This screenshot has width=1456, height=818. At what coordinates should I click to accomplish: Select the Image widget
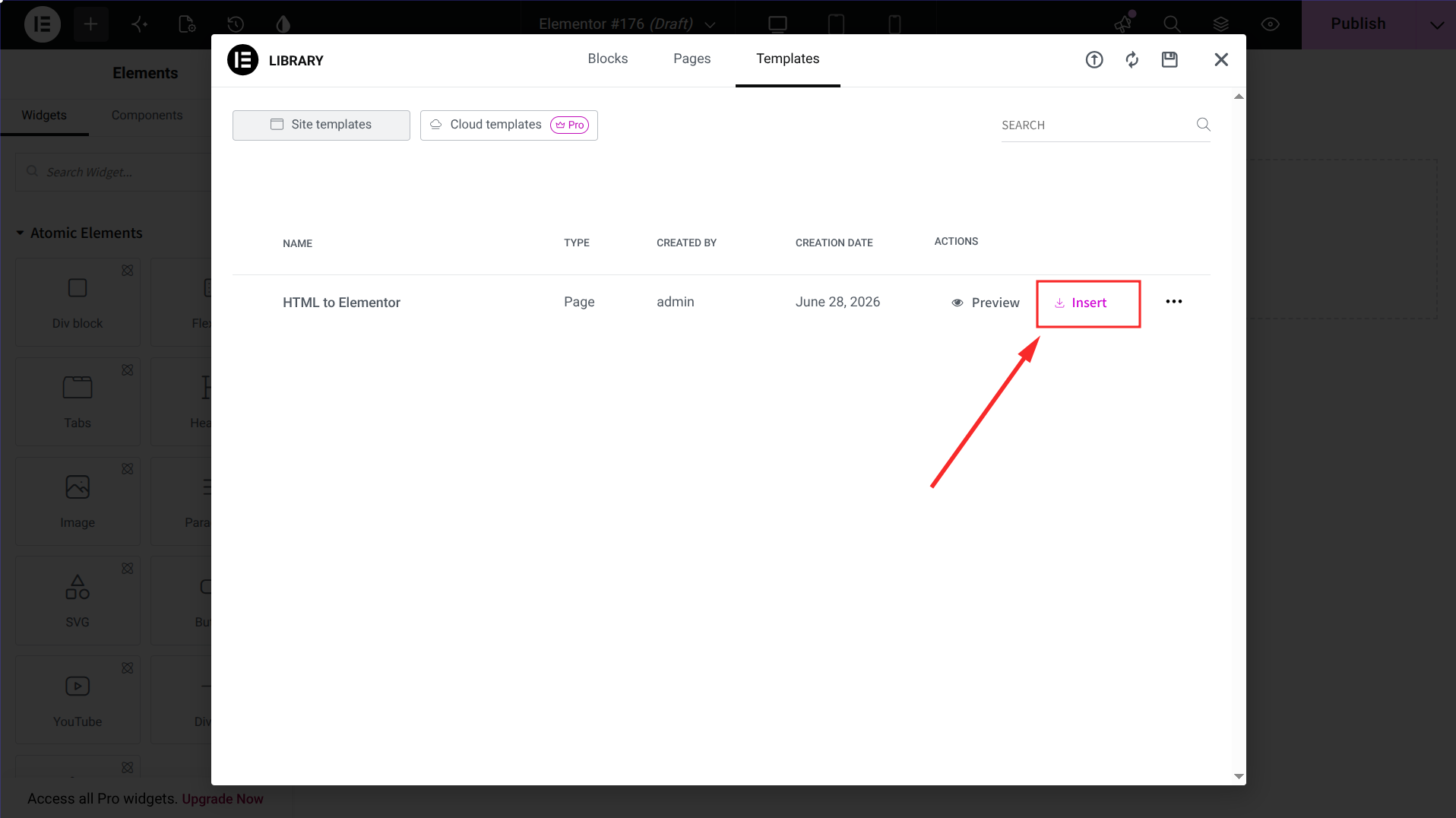(x=78, y=502)
